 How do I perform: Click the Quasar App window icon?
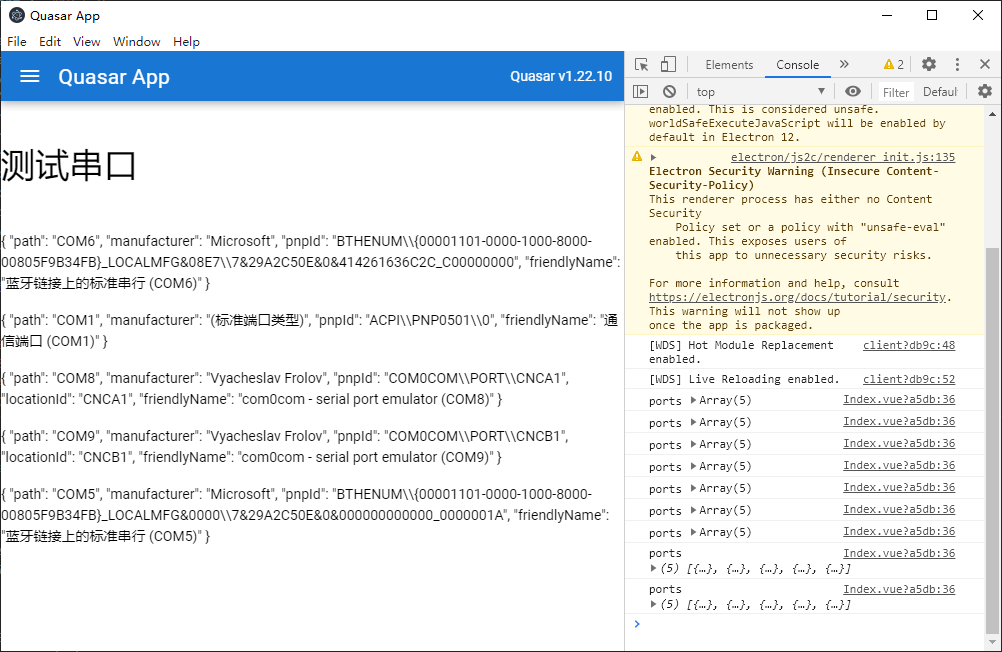(x=17, y=15)
